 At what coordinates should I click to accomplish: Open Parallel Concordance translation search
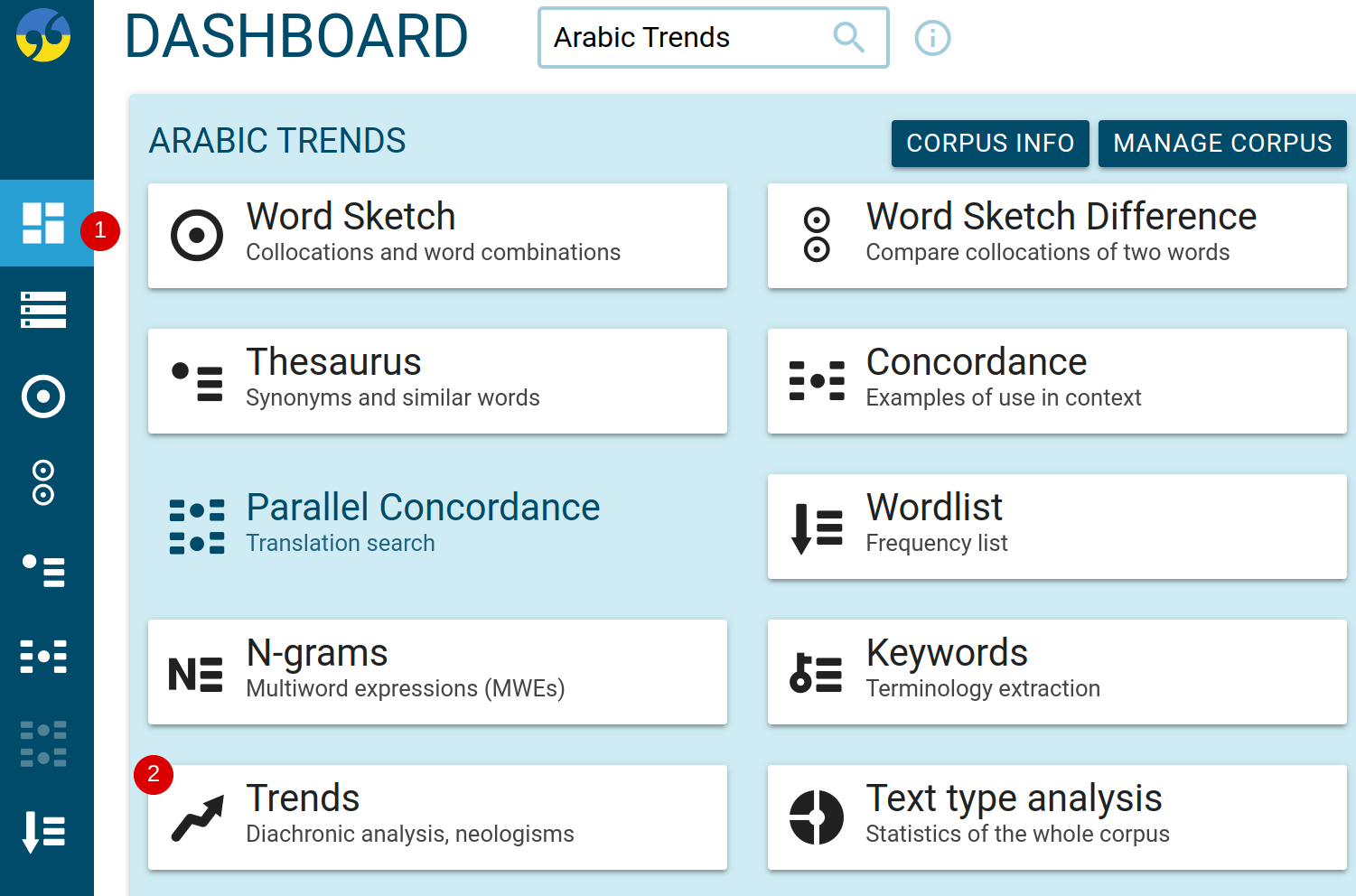pos(437,526)
